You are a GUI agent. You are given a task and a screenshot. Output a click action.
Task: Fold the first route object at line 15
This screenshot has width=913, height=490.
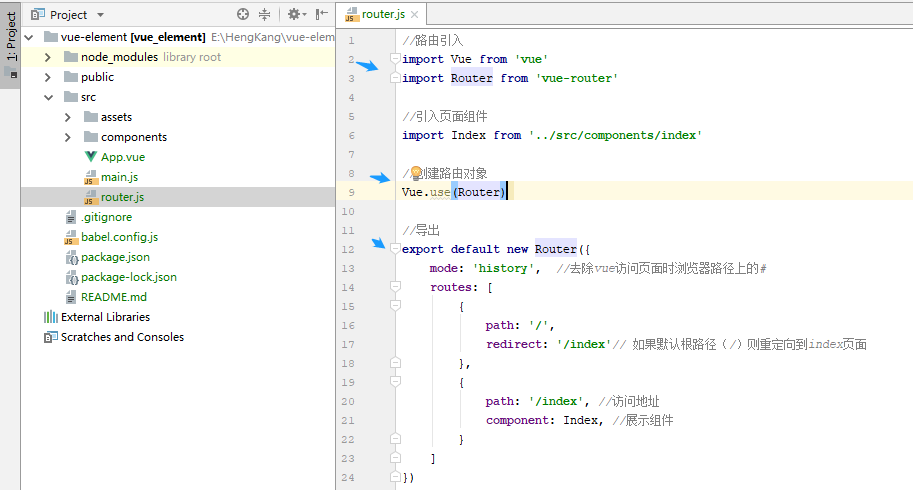tap(395, 306)
